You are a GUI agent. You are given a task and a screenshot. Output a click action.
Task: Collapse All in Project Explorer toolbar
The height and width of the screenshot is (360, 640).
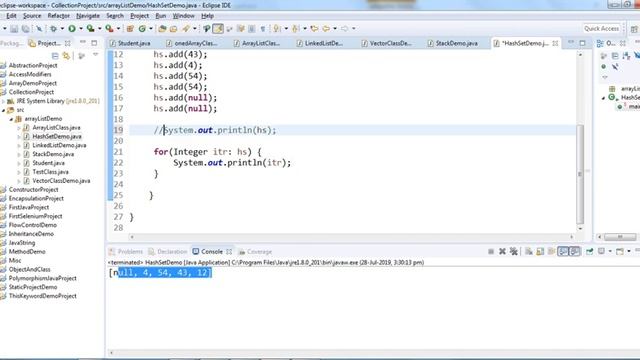tap(55, 56)
